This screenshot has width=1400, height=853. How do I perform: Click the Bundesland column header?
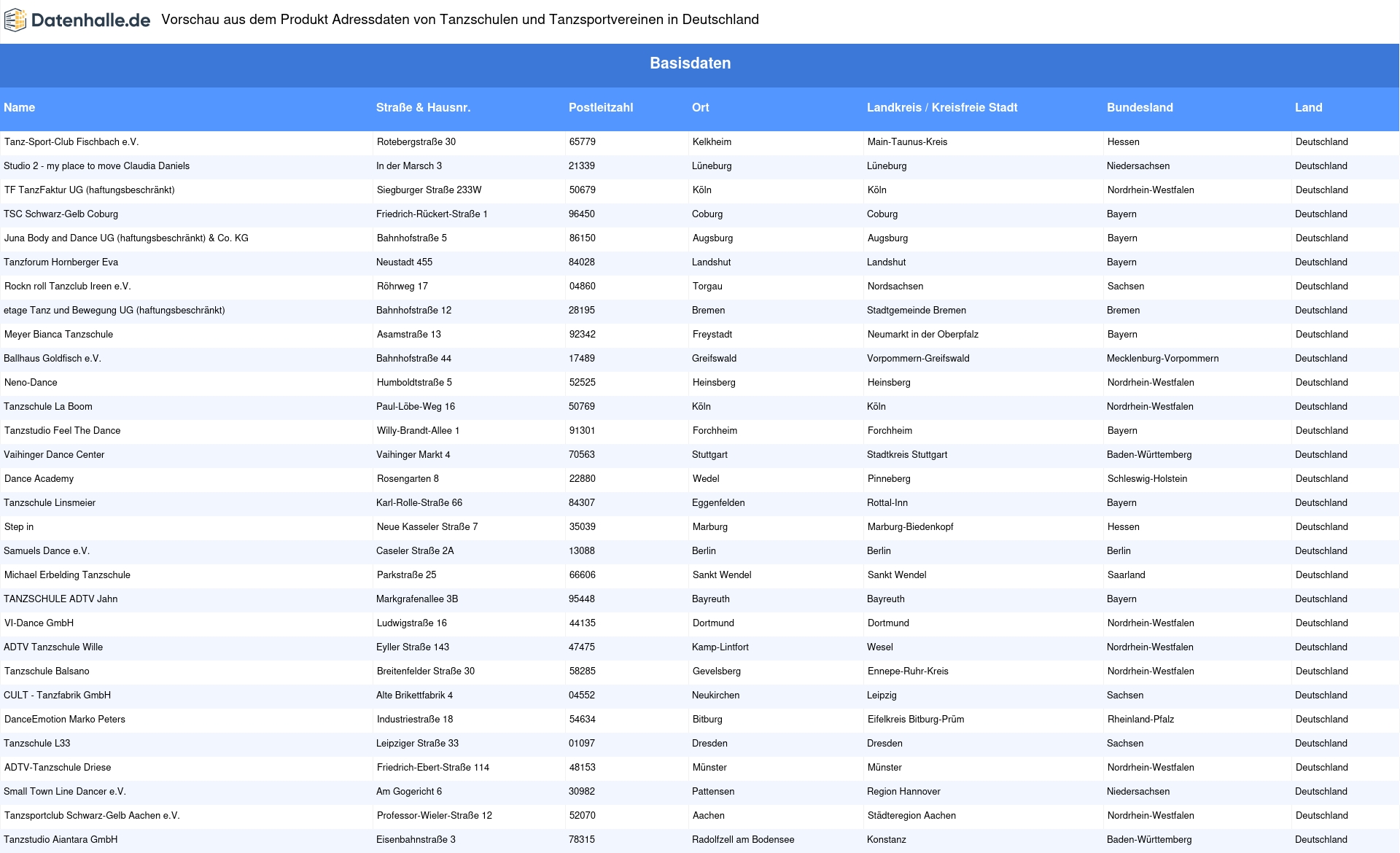coord(1140,107)
